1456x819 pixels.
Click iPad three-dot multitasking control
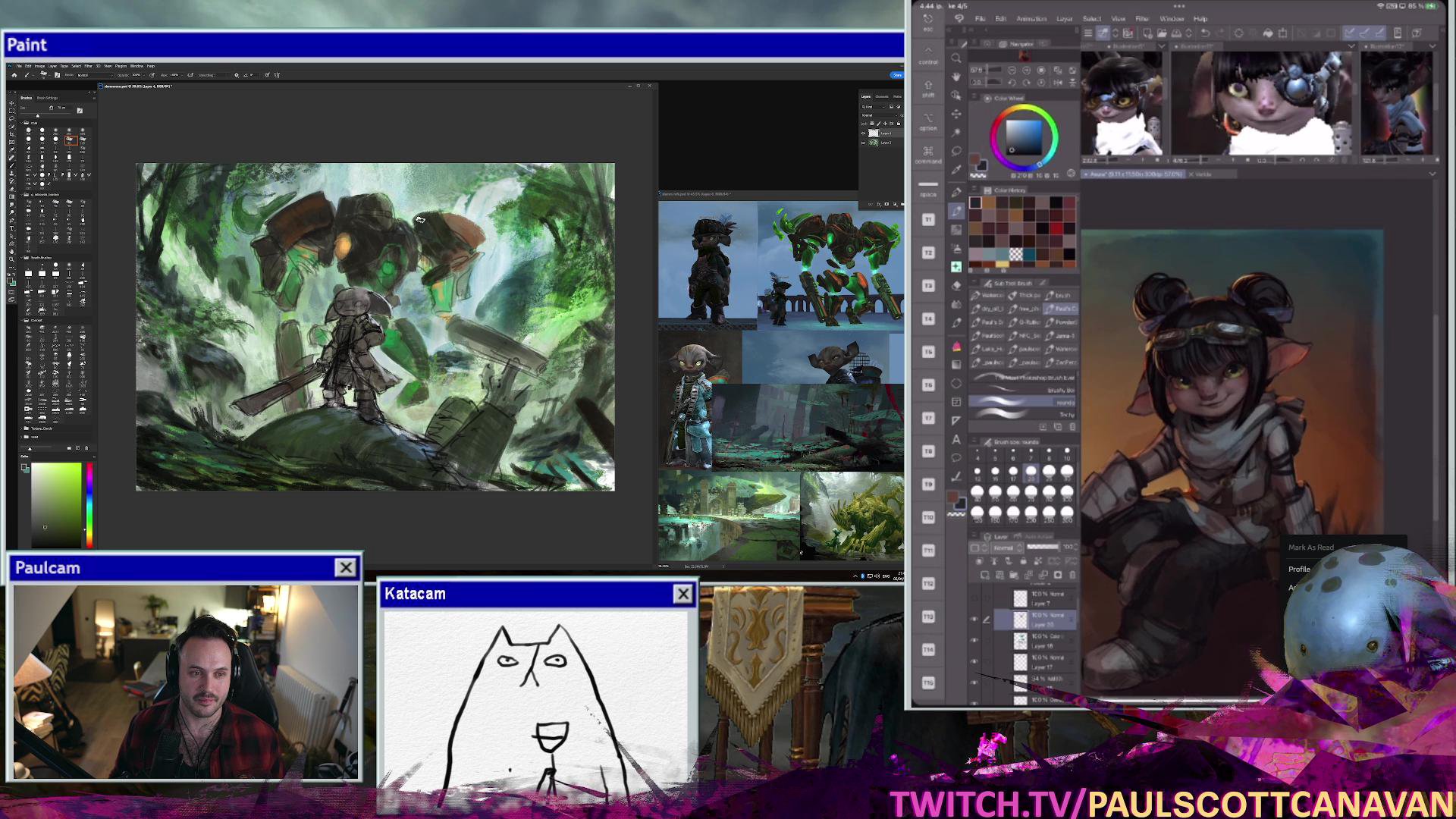(1178, 6)
